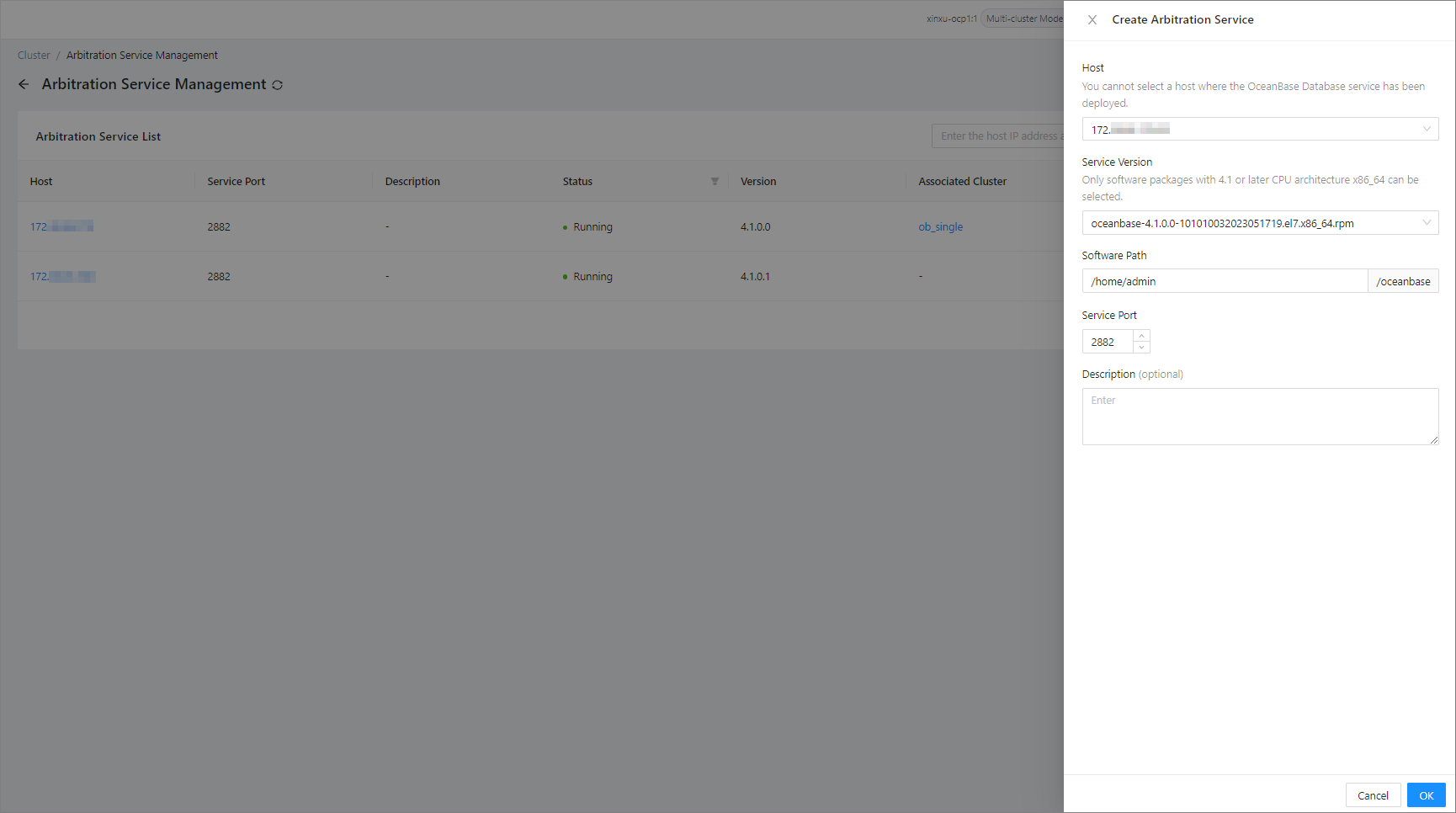
Task: Cancel creating the arbitration service
Action: [x=1372, y=795]
